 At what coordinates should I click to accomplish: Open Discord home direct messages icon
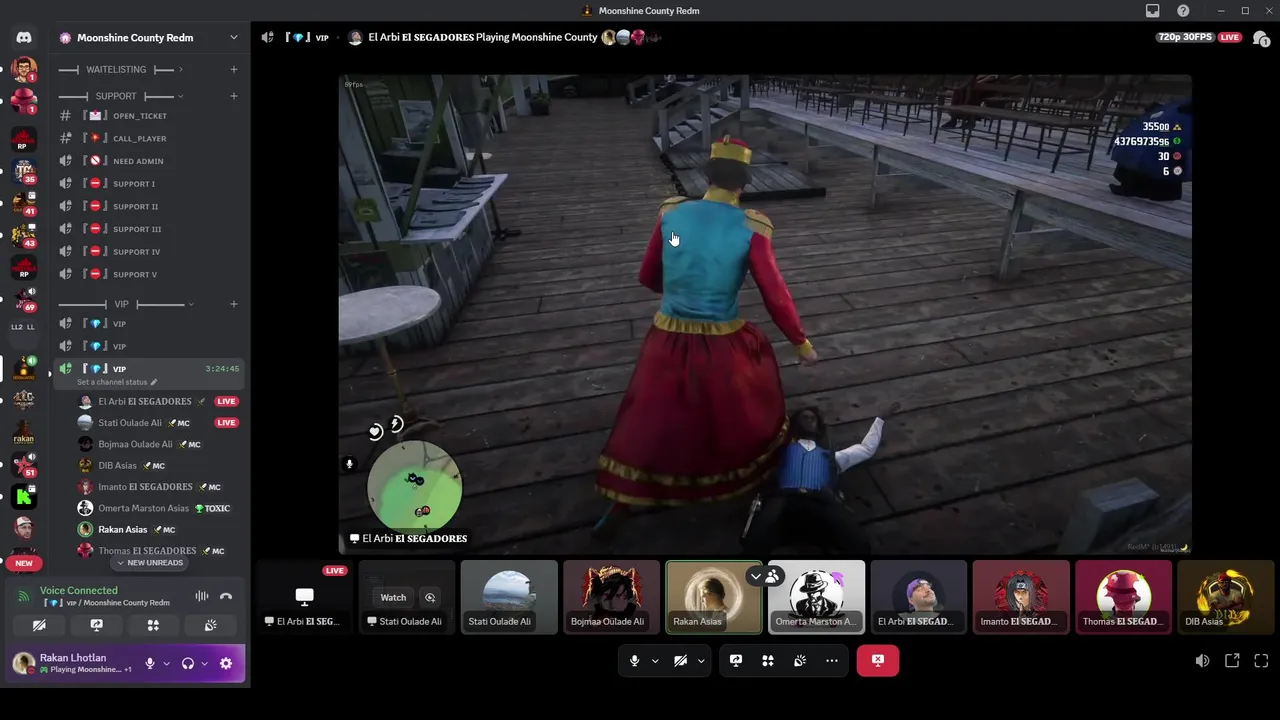(24, 37)
